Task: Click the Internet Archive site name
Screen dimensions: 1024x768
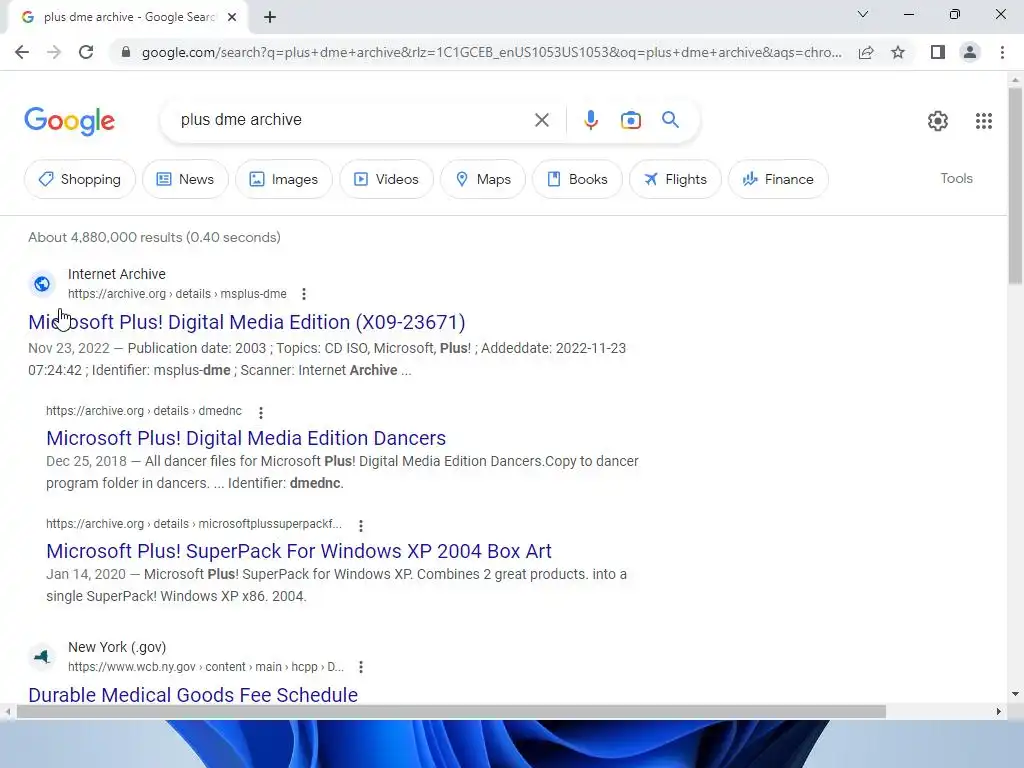Action: 117,274
